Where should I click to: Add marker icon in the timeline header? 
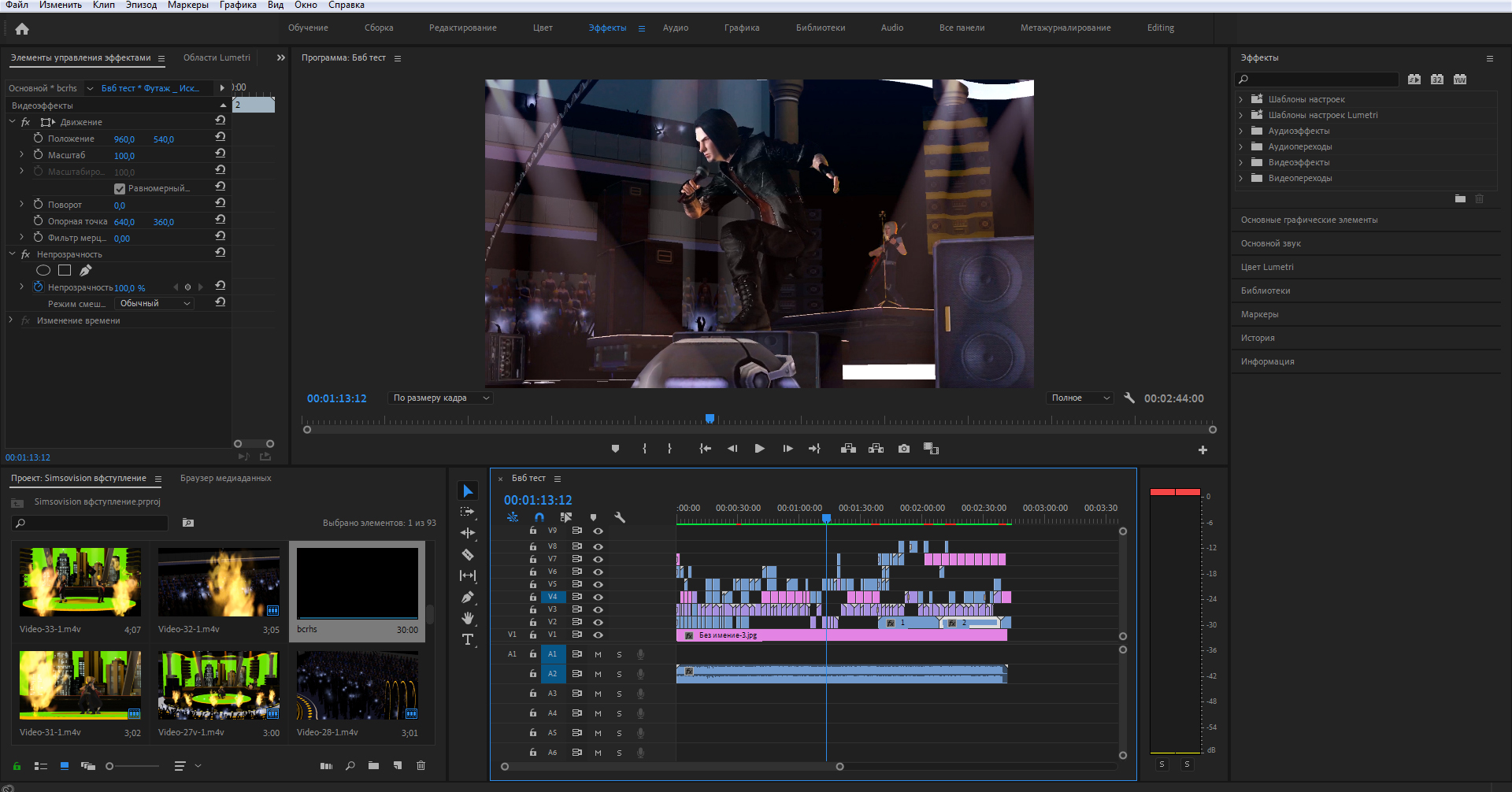pos(593,517)
